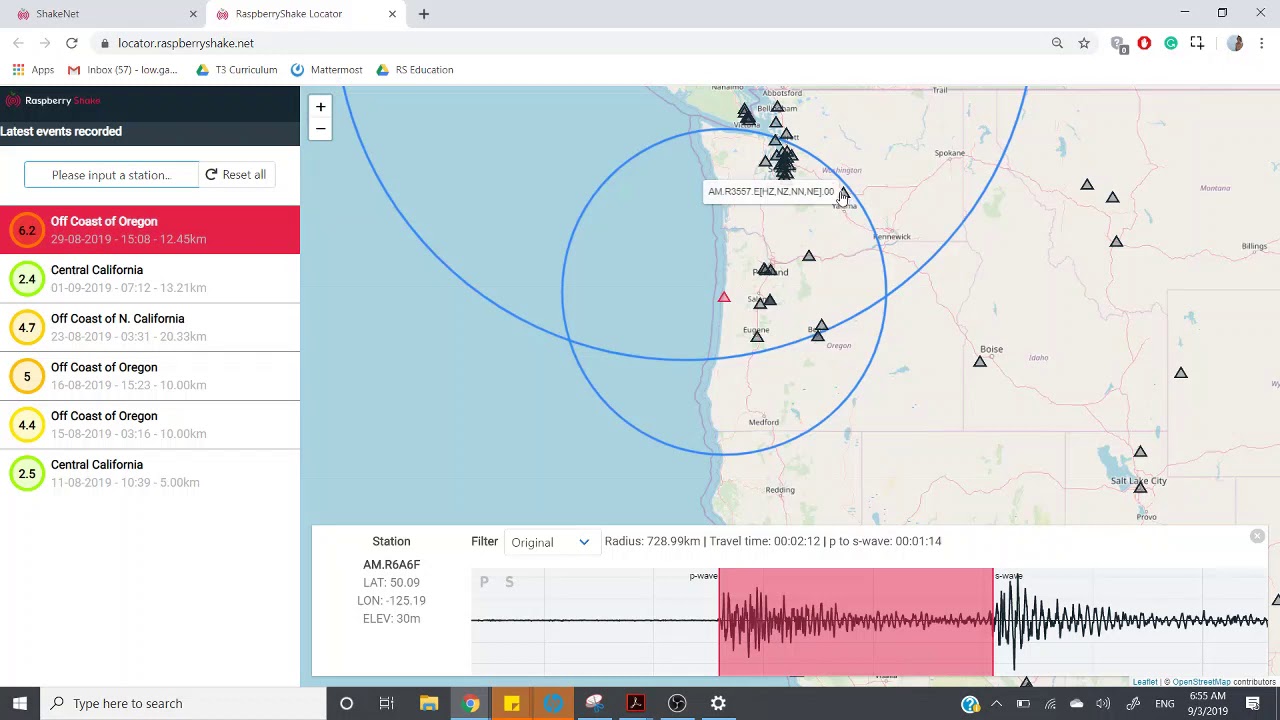Click the magnitude 2.5 circle badge
Viewport: 1280px width, 720px height.
27,473
